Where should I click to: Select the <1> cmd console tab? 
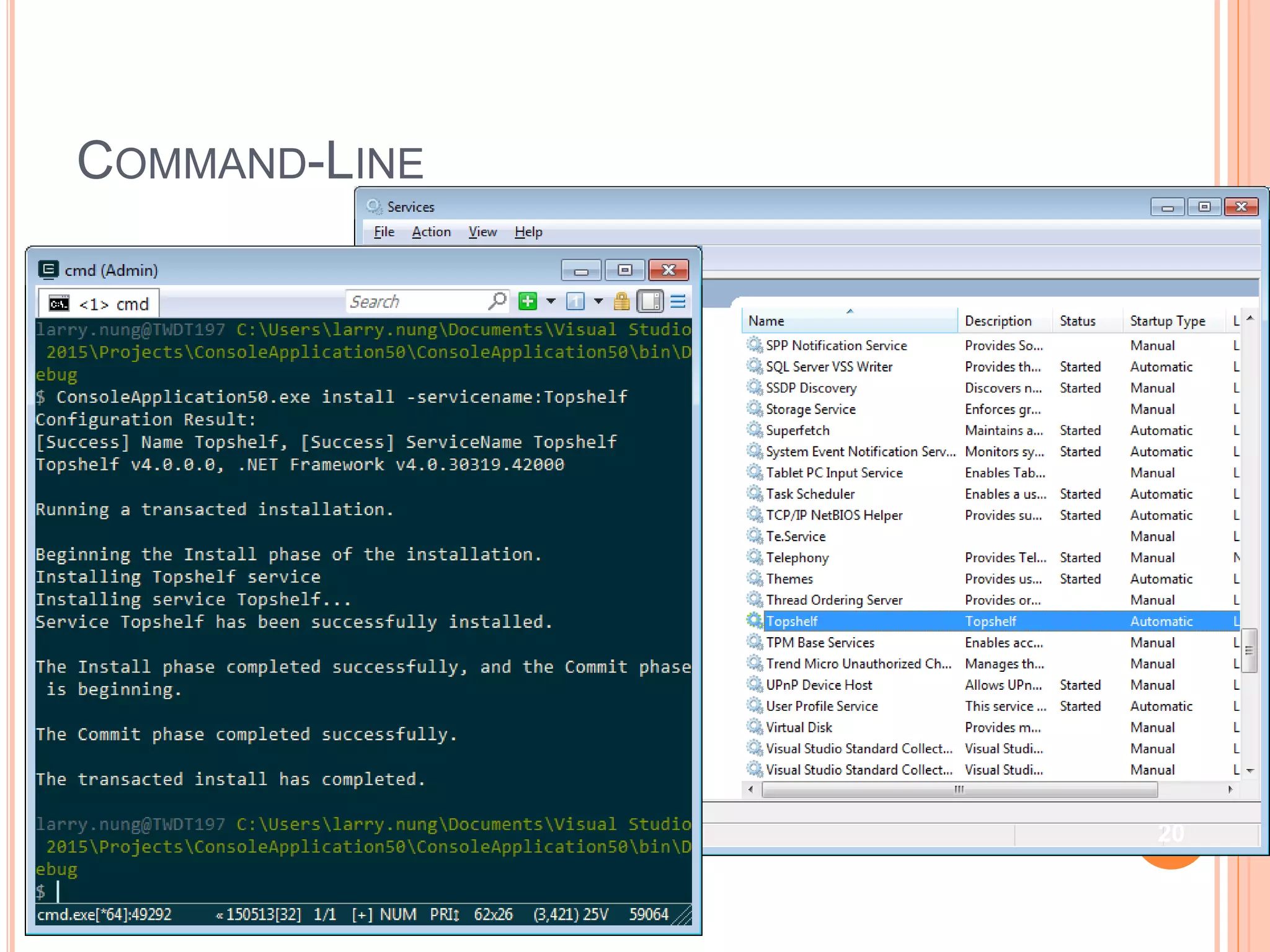(x=99, y=304)
